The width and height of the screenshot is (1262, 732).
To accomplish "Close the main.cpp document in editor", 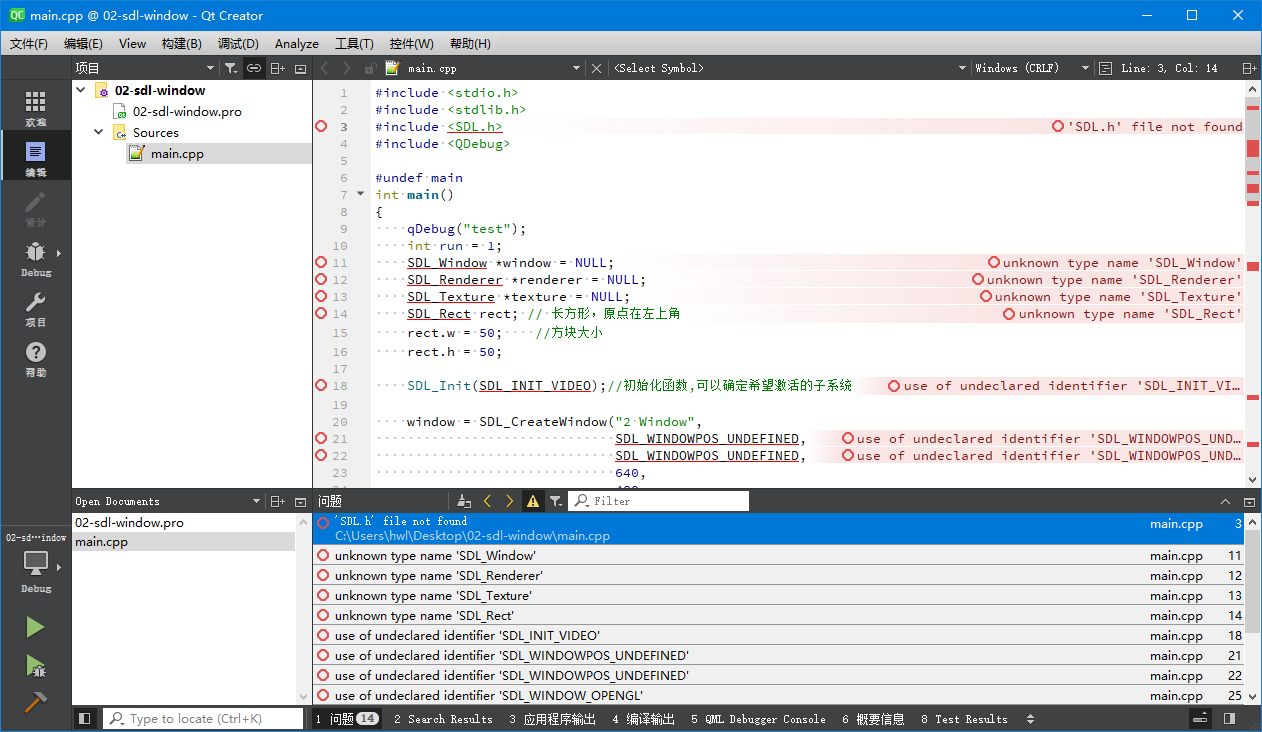I will coord(597,68).
